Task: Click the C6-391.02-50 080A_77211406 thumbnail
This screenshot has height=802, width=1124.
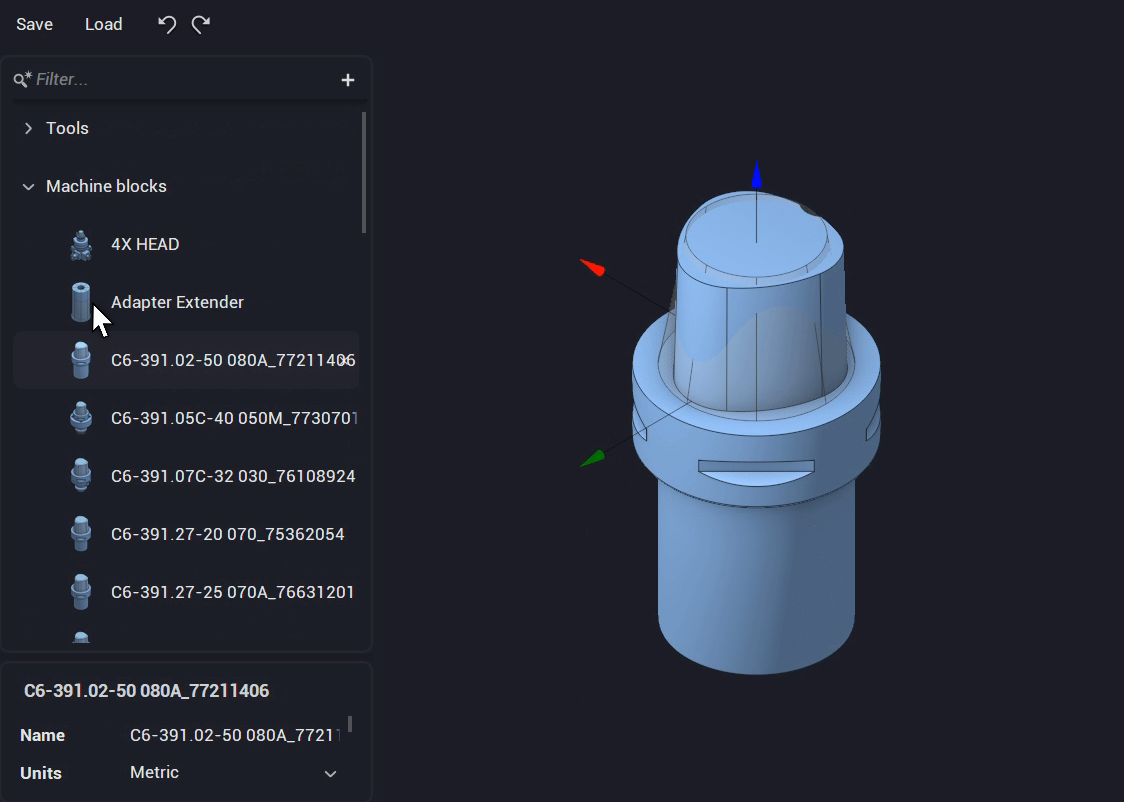Action: [81, 361]
